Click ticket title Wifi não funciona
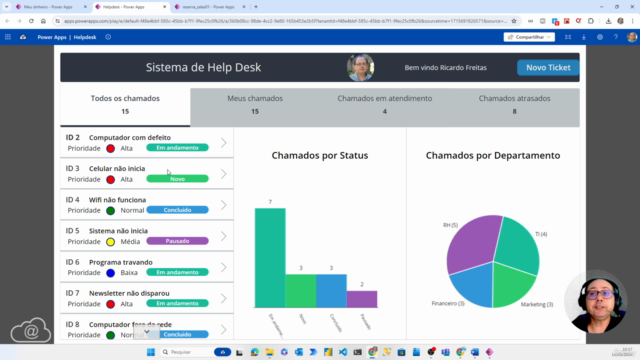 118,200
